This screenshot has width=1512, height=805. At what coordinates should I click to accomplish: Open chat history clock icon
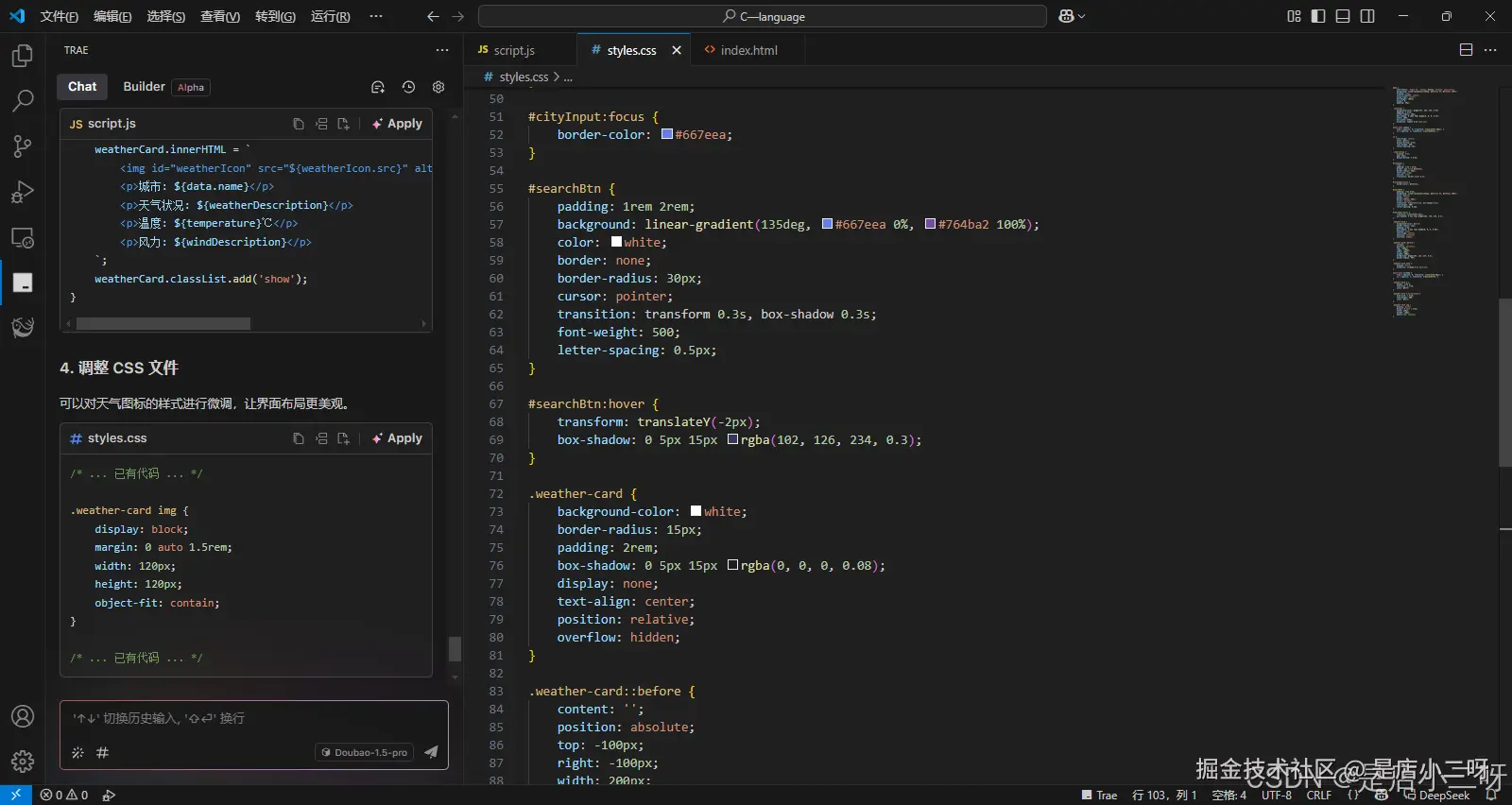(x=408, y=87)
